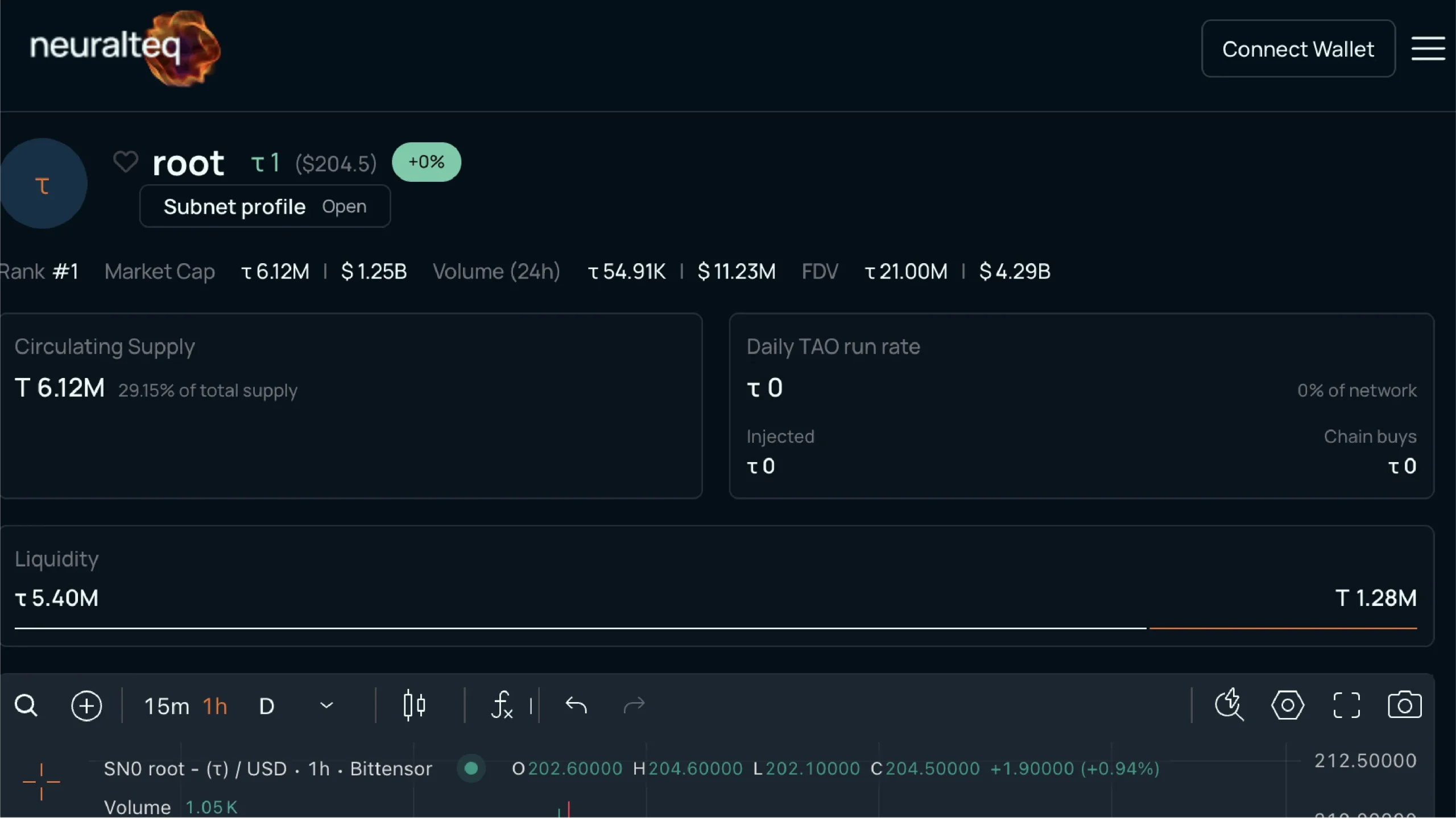Click the root tau avatar circle
Image resolution: width=1456 pixels, height=818 pixels.
point(43,184)
